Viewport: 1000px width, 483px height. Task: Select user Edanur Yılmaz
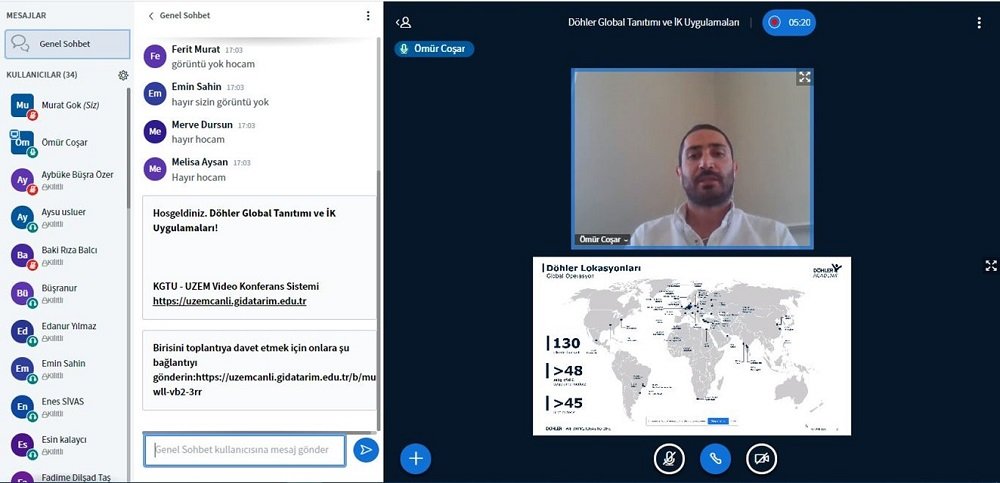pyautogui.click(x=67, y=331)
